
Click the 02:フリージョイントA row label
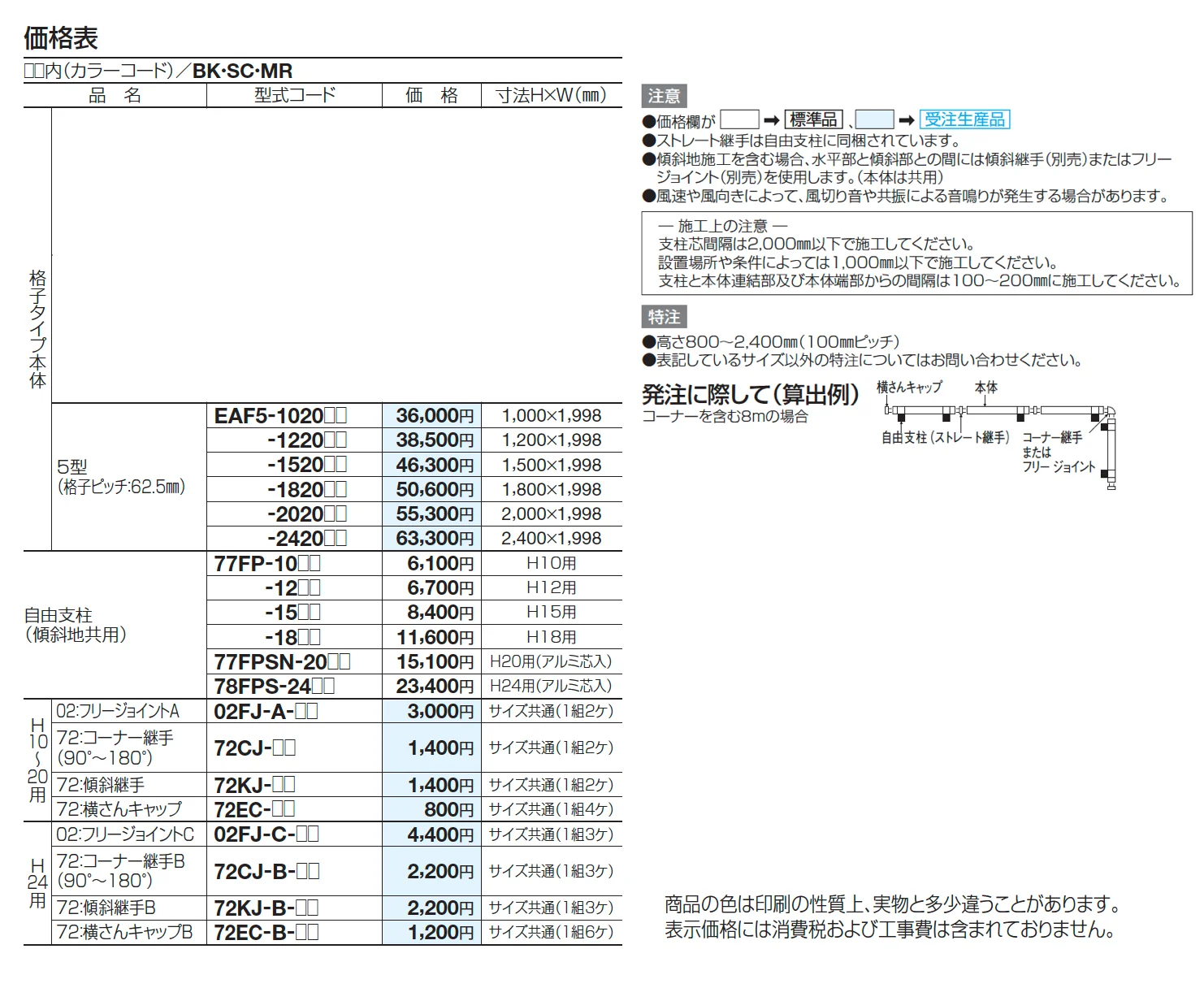[x=118, y=712]
